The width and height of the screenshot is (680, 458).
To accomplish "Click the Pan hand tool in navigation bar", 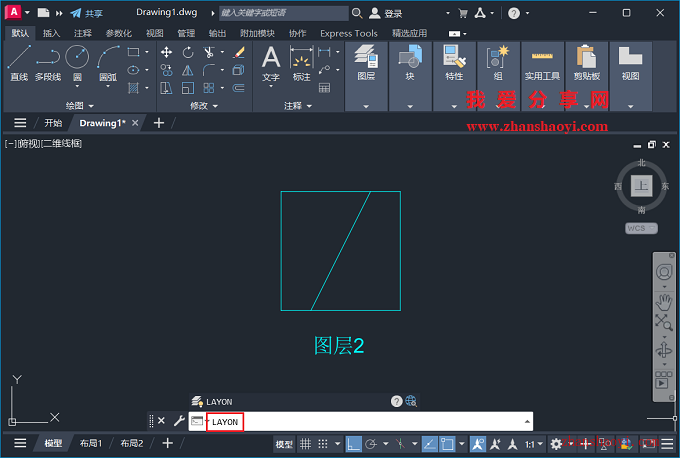I will (x=664, y=302).
